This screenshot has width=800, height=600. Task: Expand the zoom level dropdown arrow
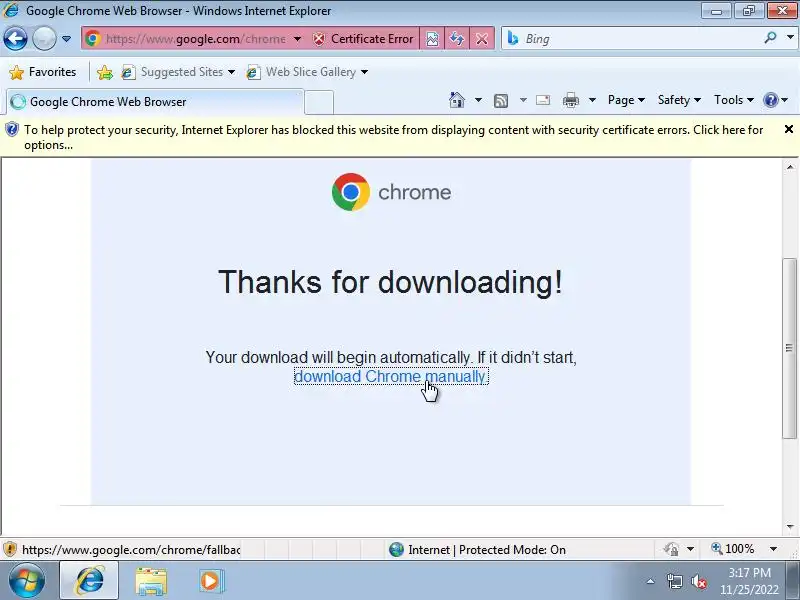[x=773, y=549]
